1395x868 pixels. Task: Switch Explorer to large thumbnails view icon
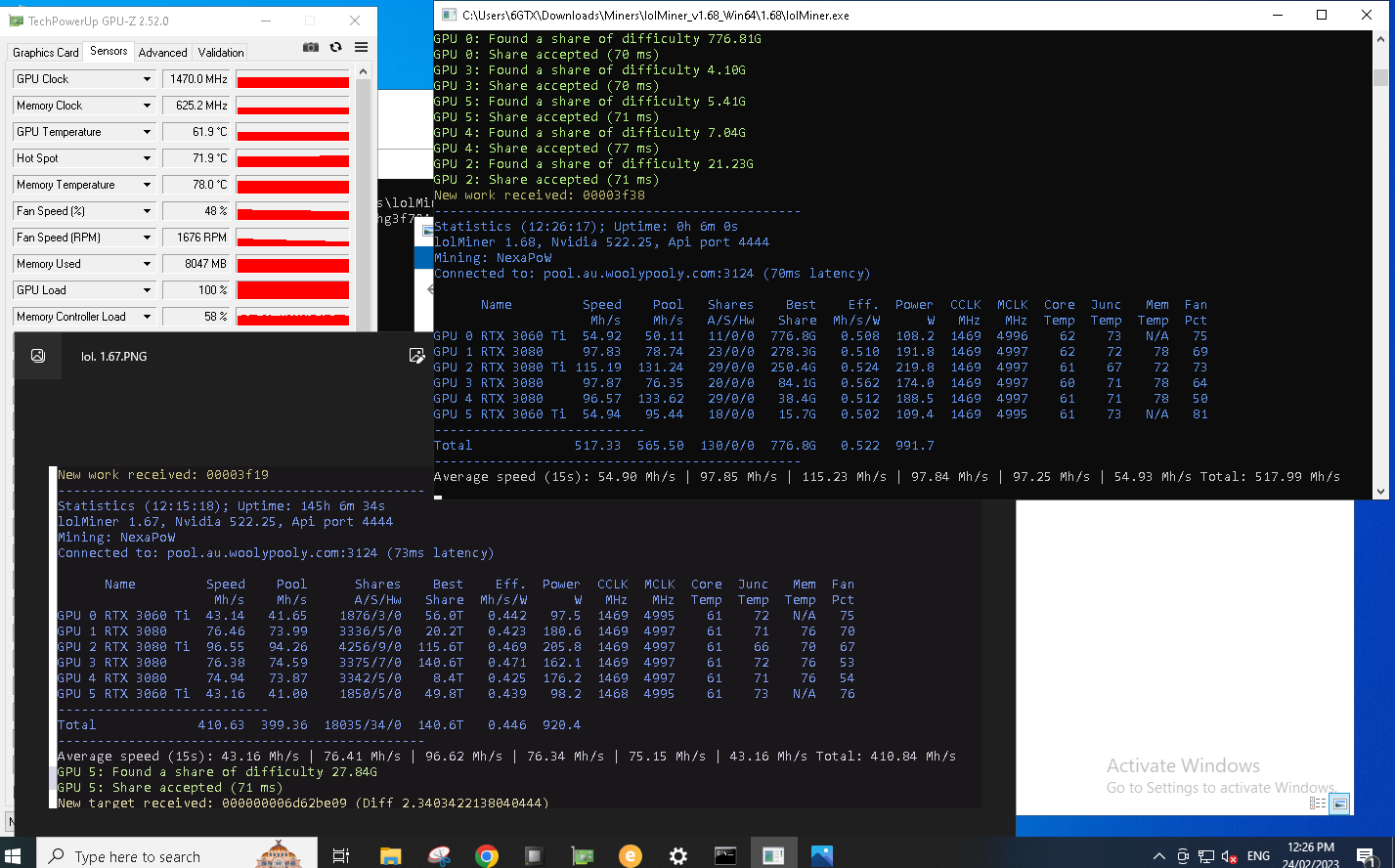click(x=1339, y=803)
